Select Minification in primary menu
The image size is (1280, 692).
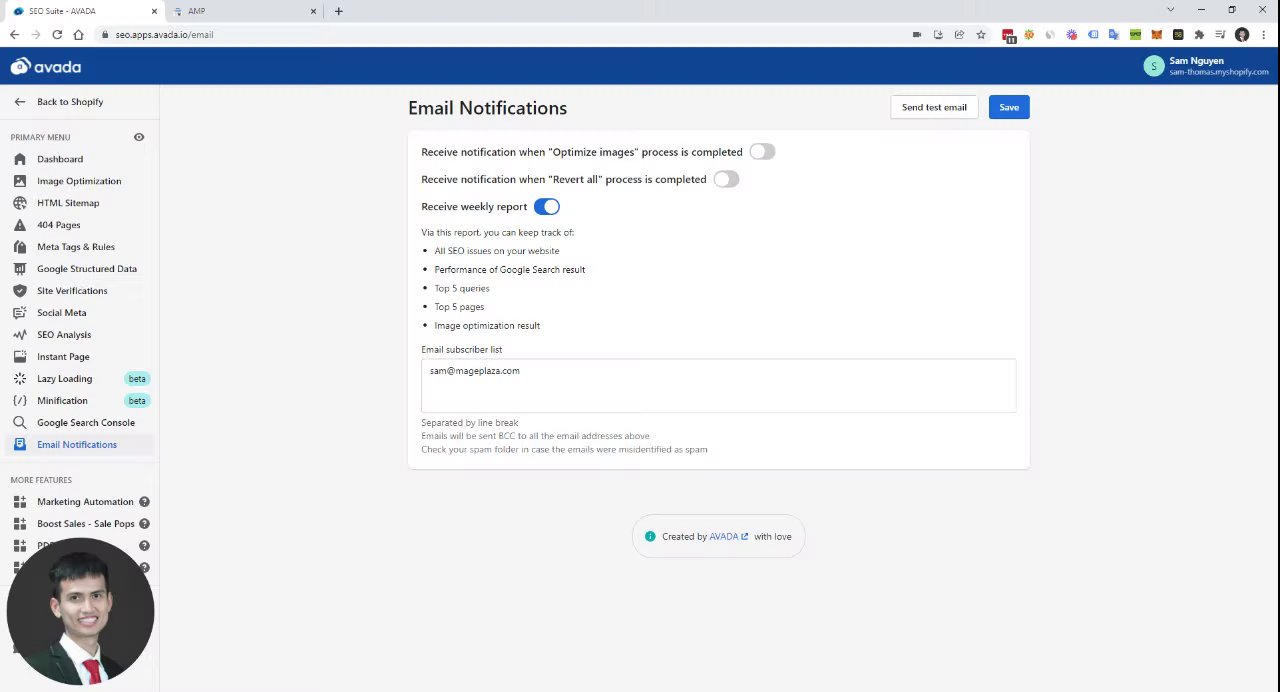62,401
